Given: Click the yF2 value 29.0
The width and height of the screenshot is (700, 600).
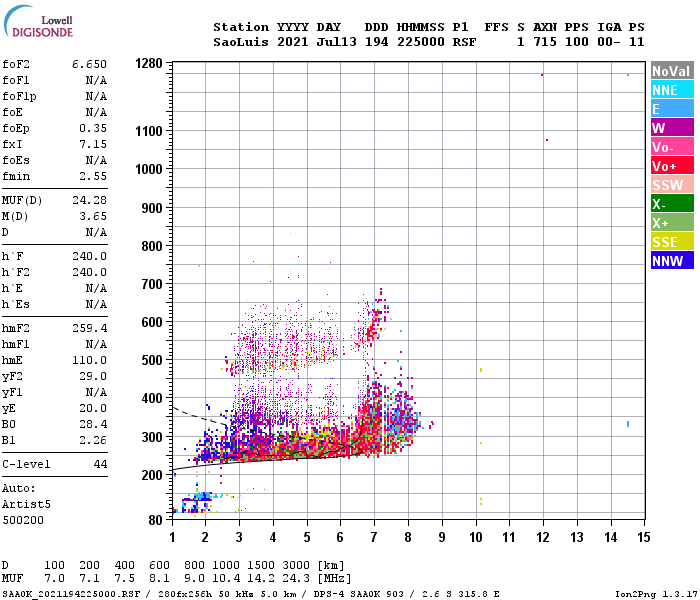Looking at the screenshot, I should (x=93, y=376).
